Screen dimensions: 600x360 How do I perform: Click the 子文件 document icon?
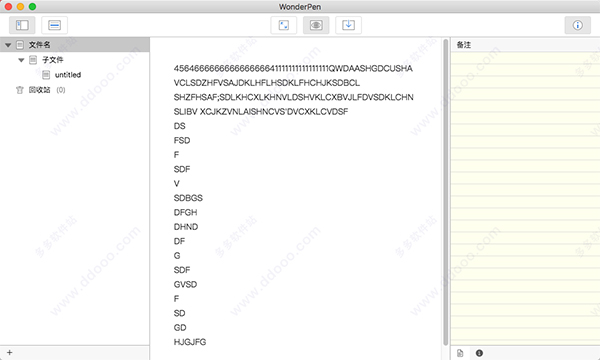pyautogui.click(x=33, y=60)
